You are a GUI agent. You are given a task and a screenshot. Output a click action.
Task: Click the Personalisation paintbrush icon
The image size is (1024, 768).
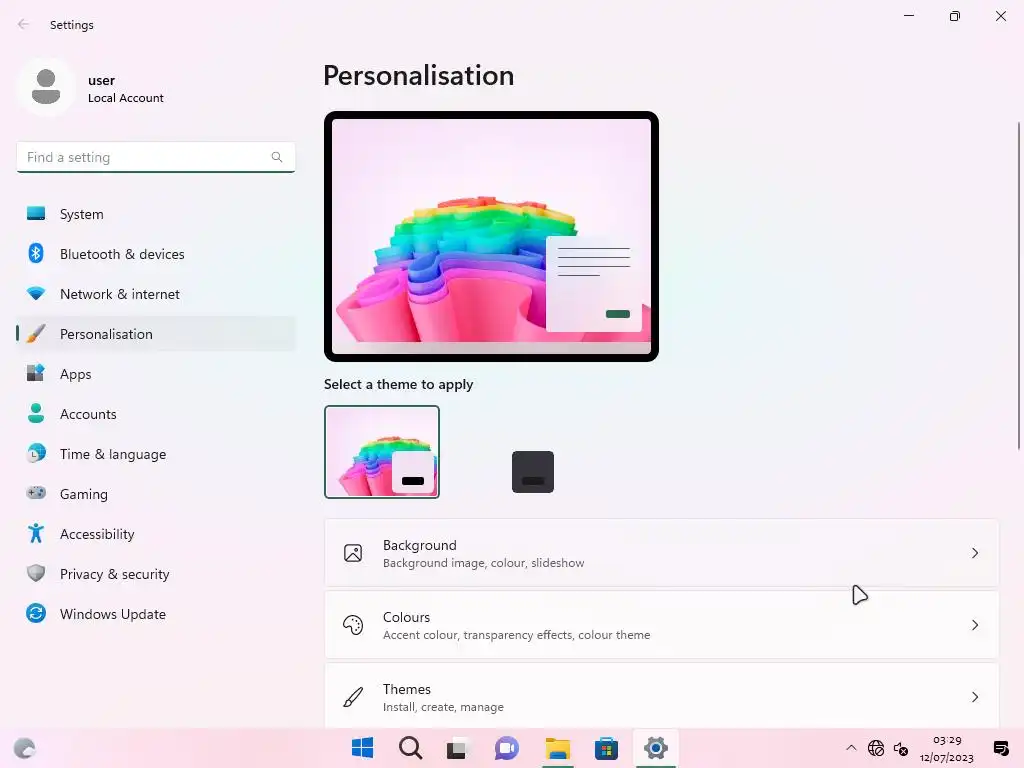pyautogui.click(x=36, y=334)
